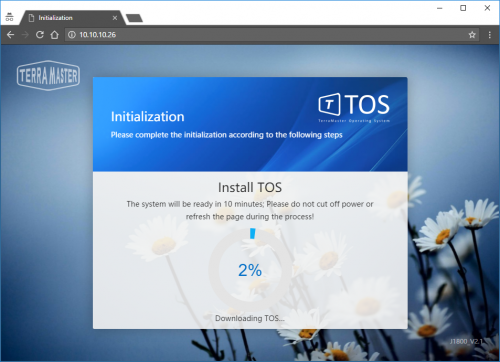Click the Downloading TOS status text
The width and height of the screenshot is (500, 362).
[250, 318]
